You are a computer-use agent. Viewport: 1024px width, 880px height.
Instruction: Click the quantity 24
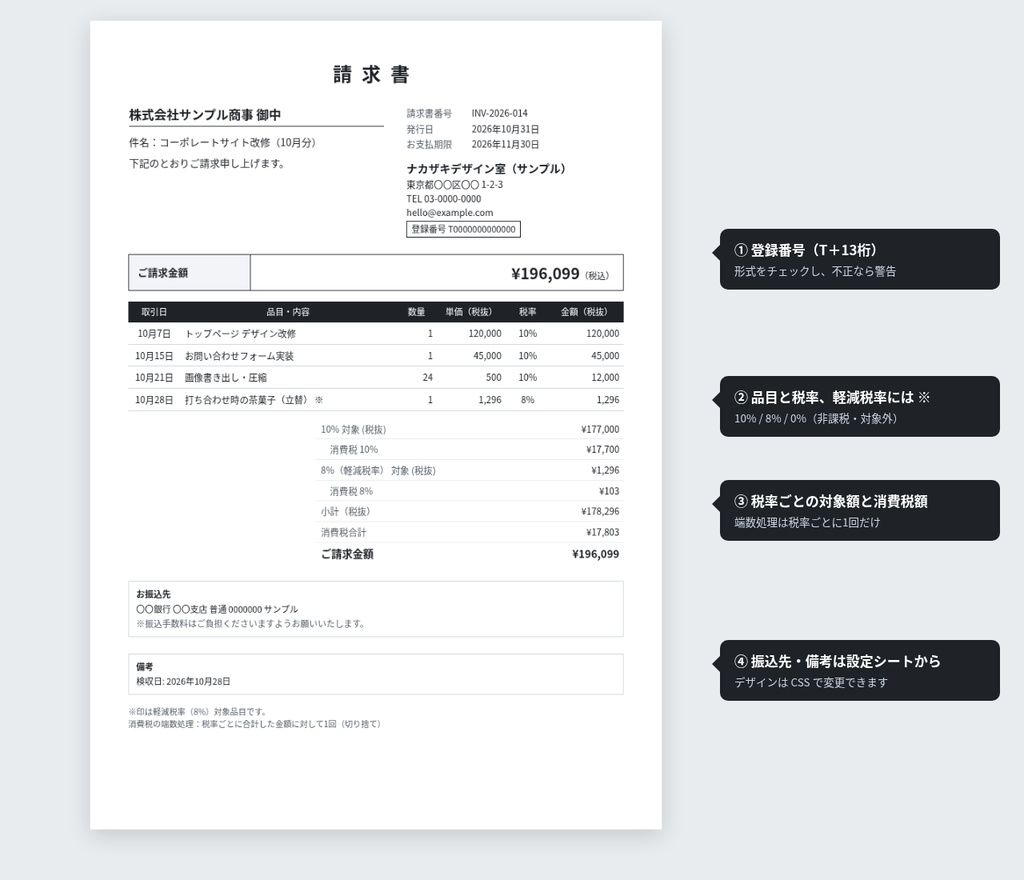[428, 377]
